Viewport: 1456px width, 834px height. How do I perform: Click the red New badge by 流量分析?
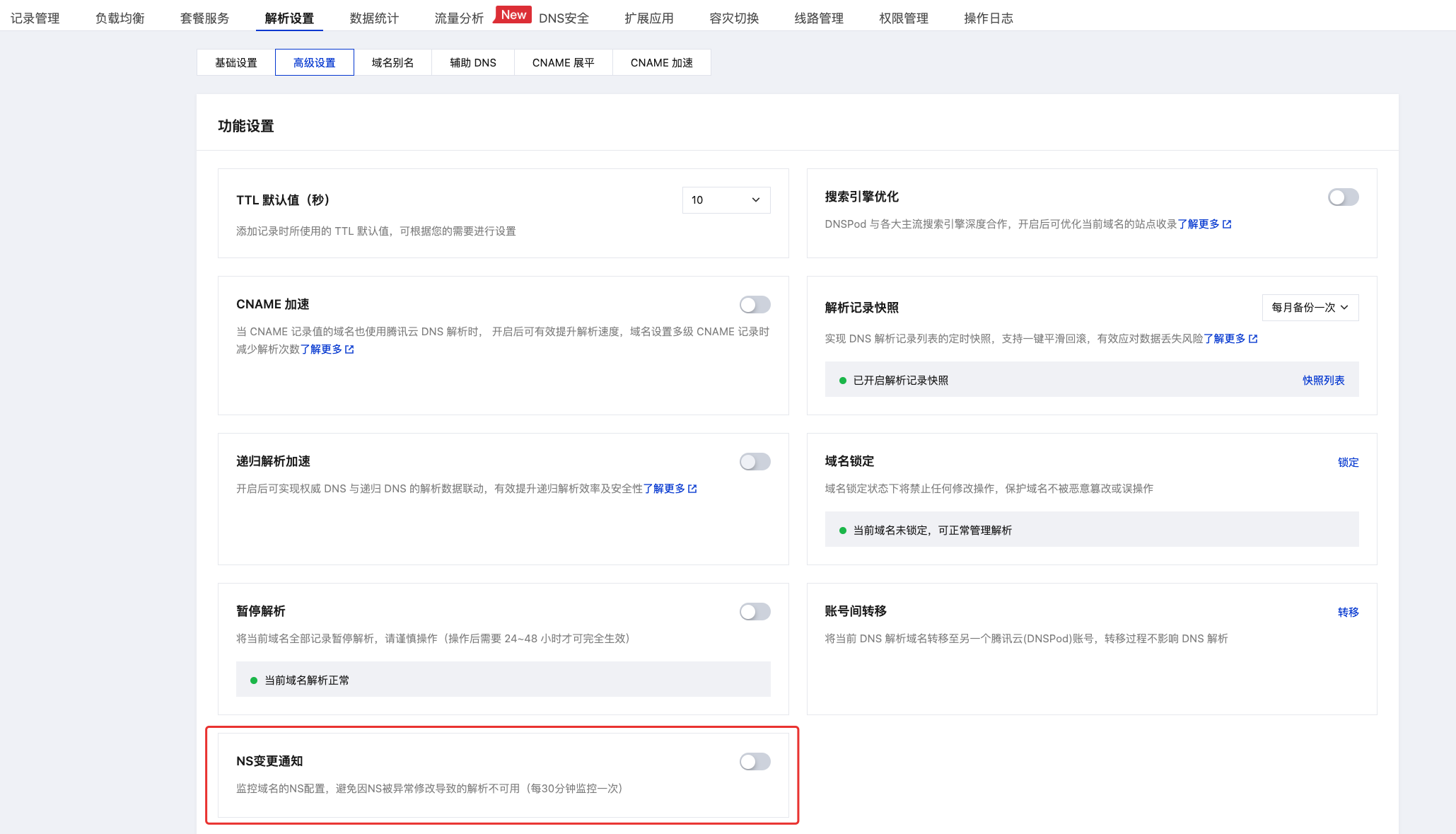[513, 15]
